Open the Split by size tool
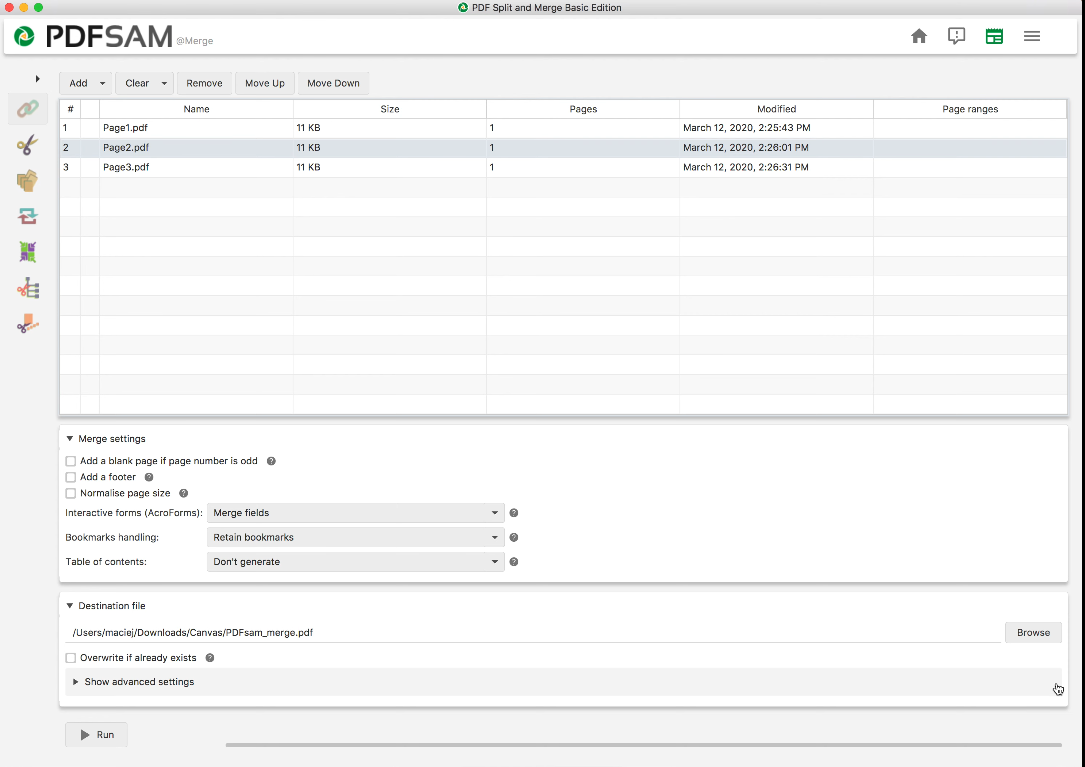Viewport: 1085px width, 767px height. [28, 323]
